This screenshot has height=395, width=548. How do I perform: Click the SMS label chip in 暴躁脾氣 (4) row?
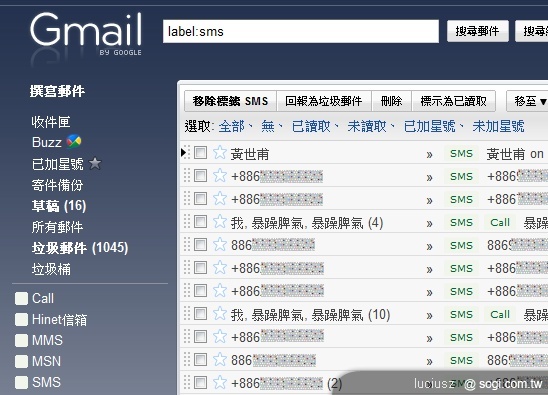click(461, 222)
